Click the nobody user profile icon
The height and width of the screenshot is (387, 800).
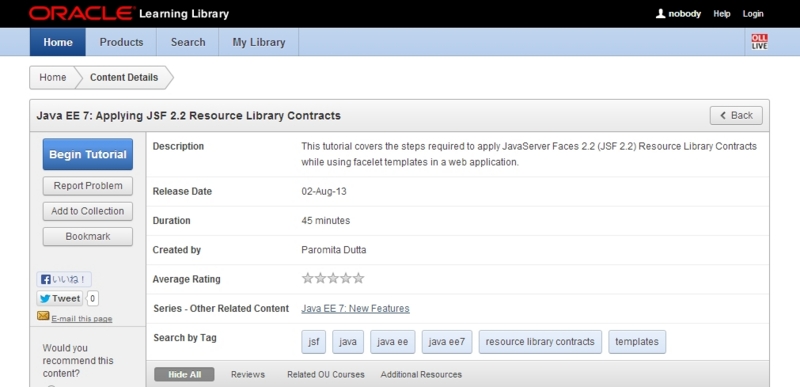(660, 14)
